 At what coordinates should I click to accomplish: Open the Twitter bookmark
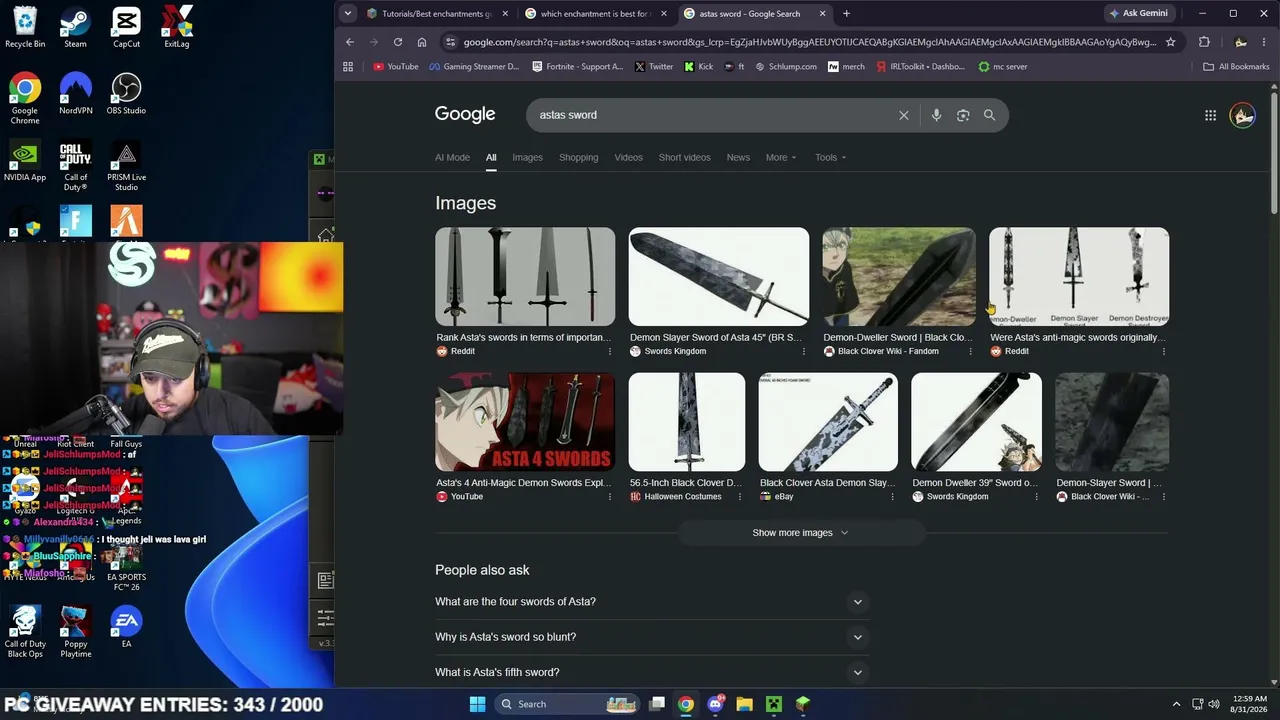[x=654, y=67]
